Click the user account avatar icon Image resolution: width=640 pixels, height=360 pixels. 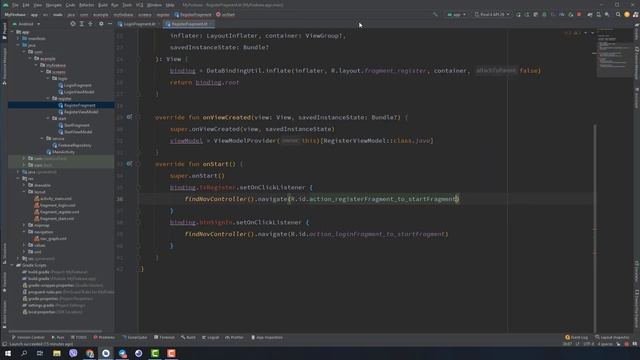pyautogui.click(x=627, y=15)
